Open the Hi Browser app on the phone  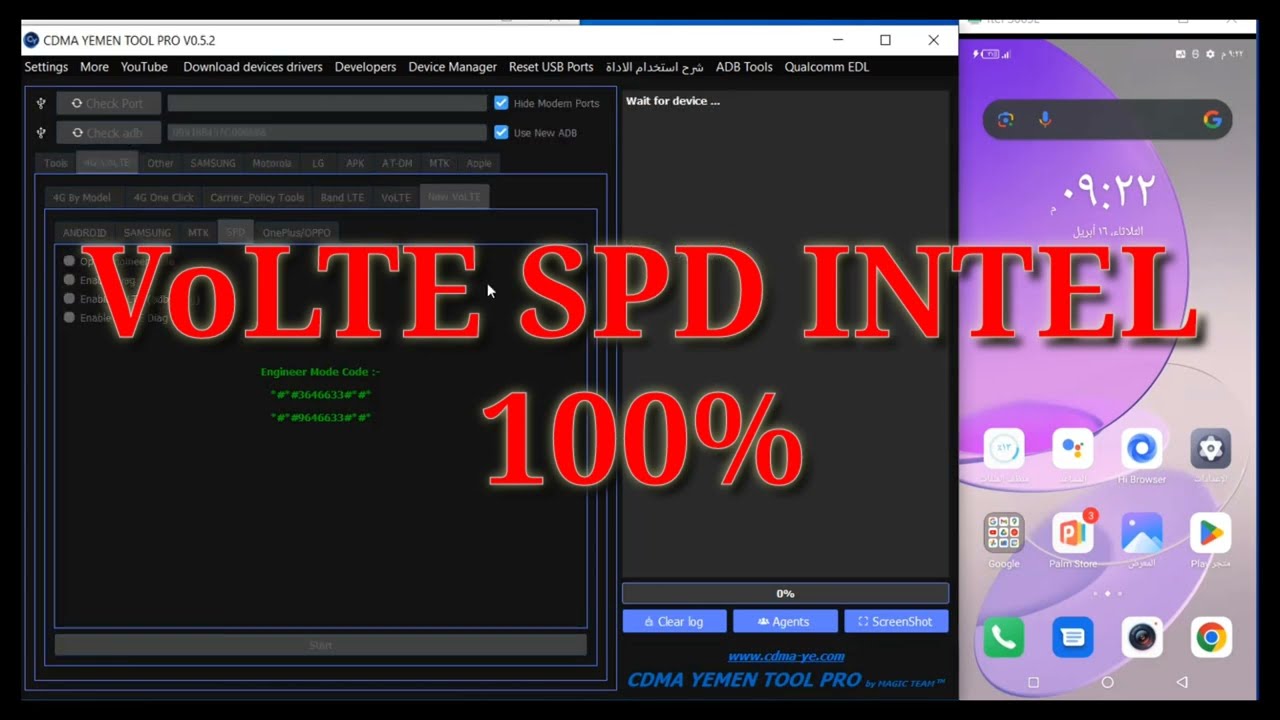[x=1141, y=448]
